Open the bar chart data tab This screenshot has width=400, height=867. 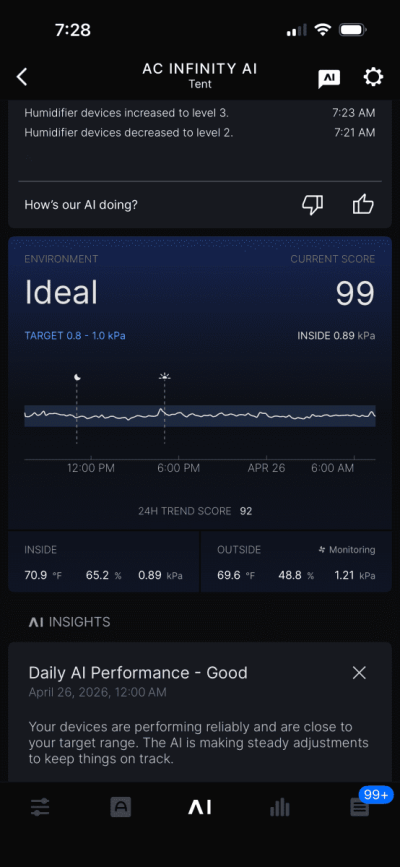tap(279, 808)
